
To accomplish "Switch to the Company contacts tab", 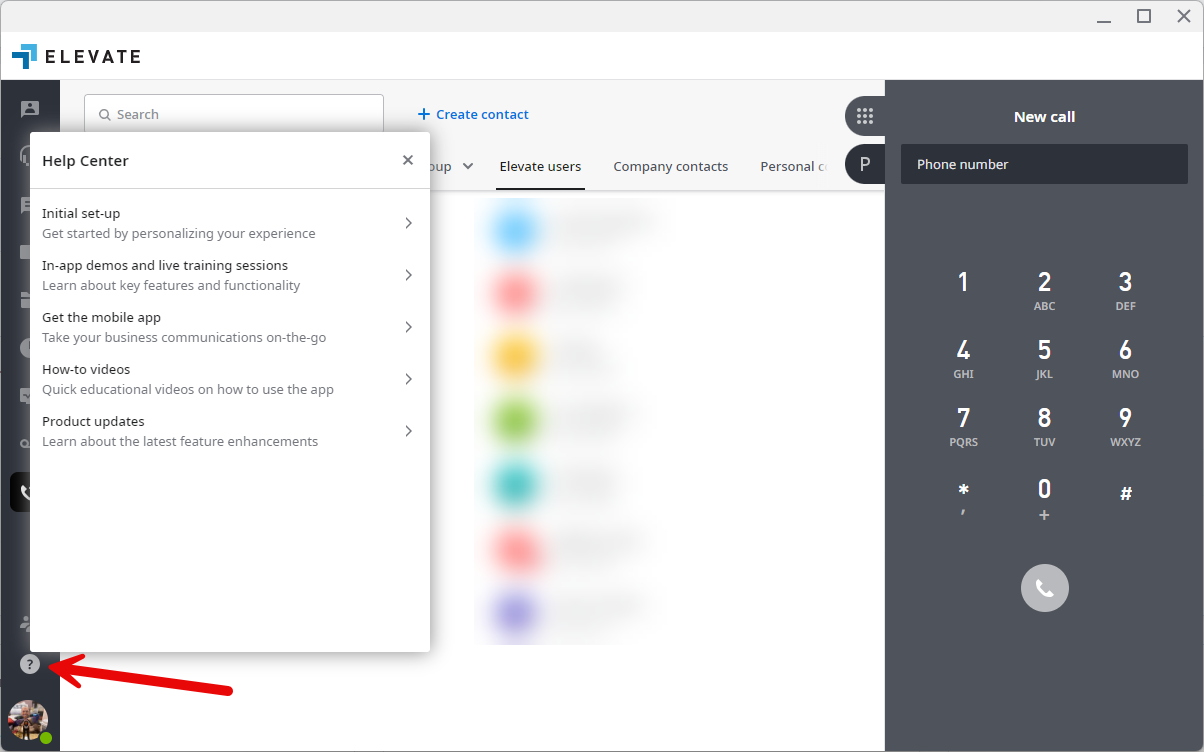I will tap(671, 167).
